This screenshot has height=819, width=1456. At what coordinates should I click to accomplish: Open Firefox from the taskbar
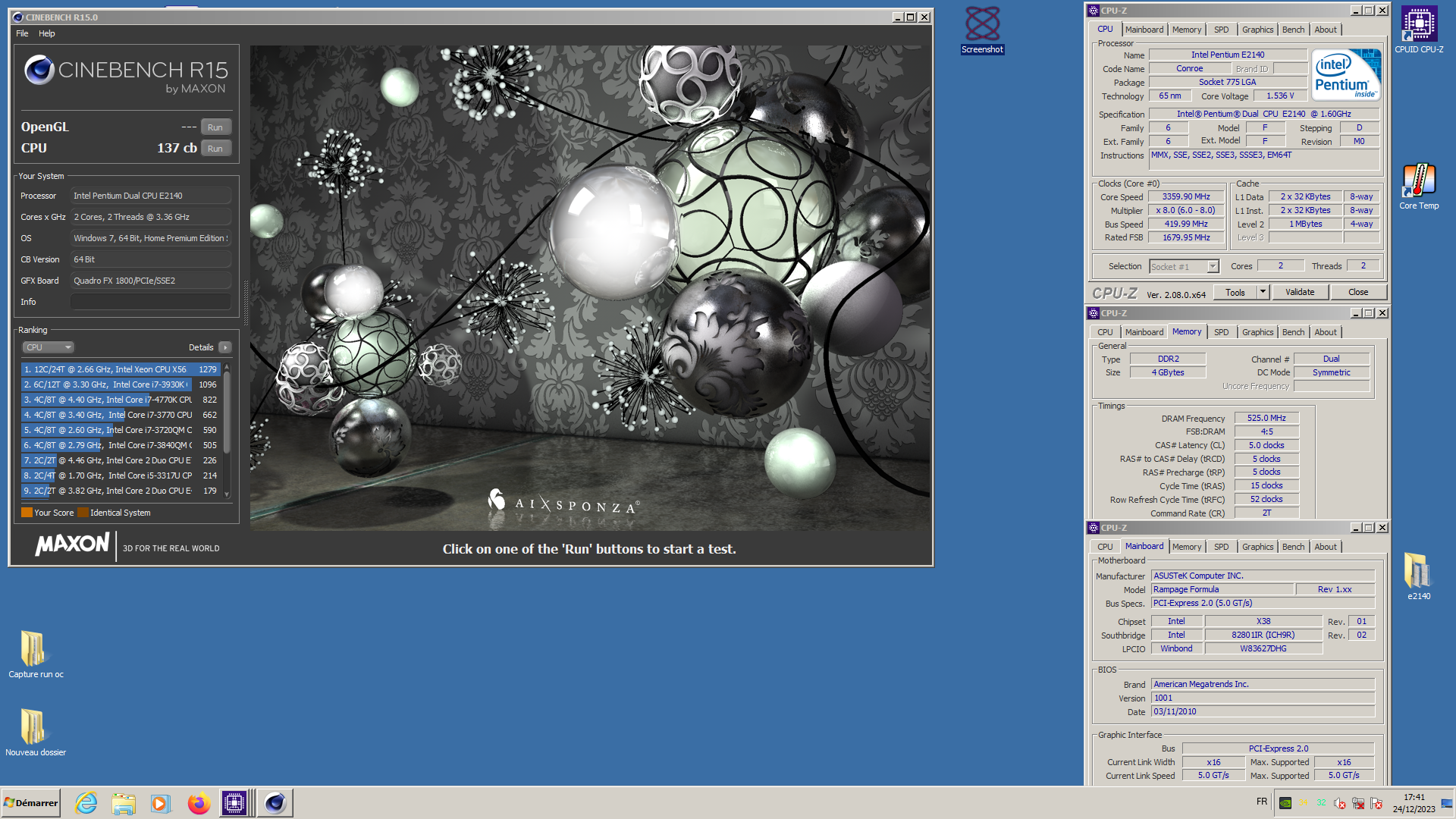point(199,802)
